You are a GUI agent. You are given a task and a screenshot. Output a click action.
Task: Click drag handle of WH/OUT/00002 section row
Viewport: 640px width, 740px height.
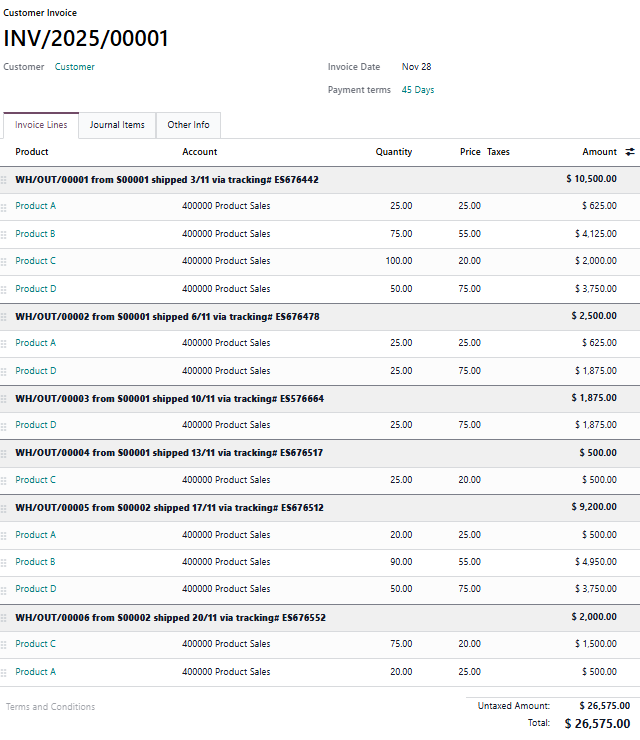(x=4, y=317)
